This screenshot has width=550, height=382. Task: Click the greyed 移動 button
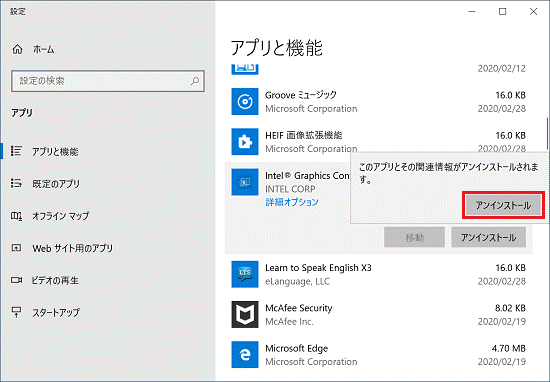(414, 237)
